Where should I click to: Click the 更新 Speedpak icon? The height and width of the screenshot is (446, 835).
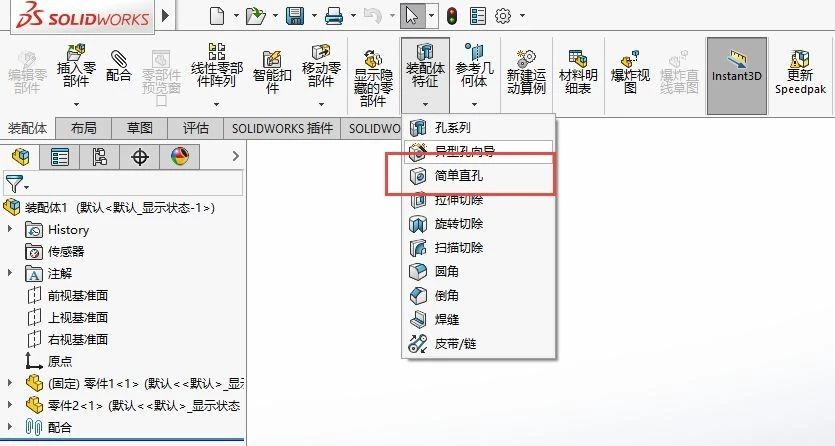tap(800, 72)
